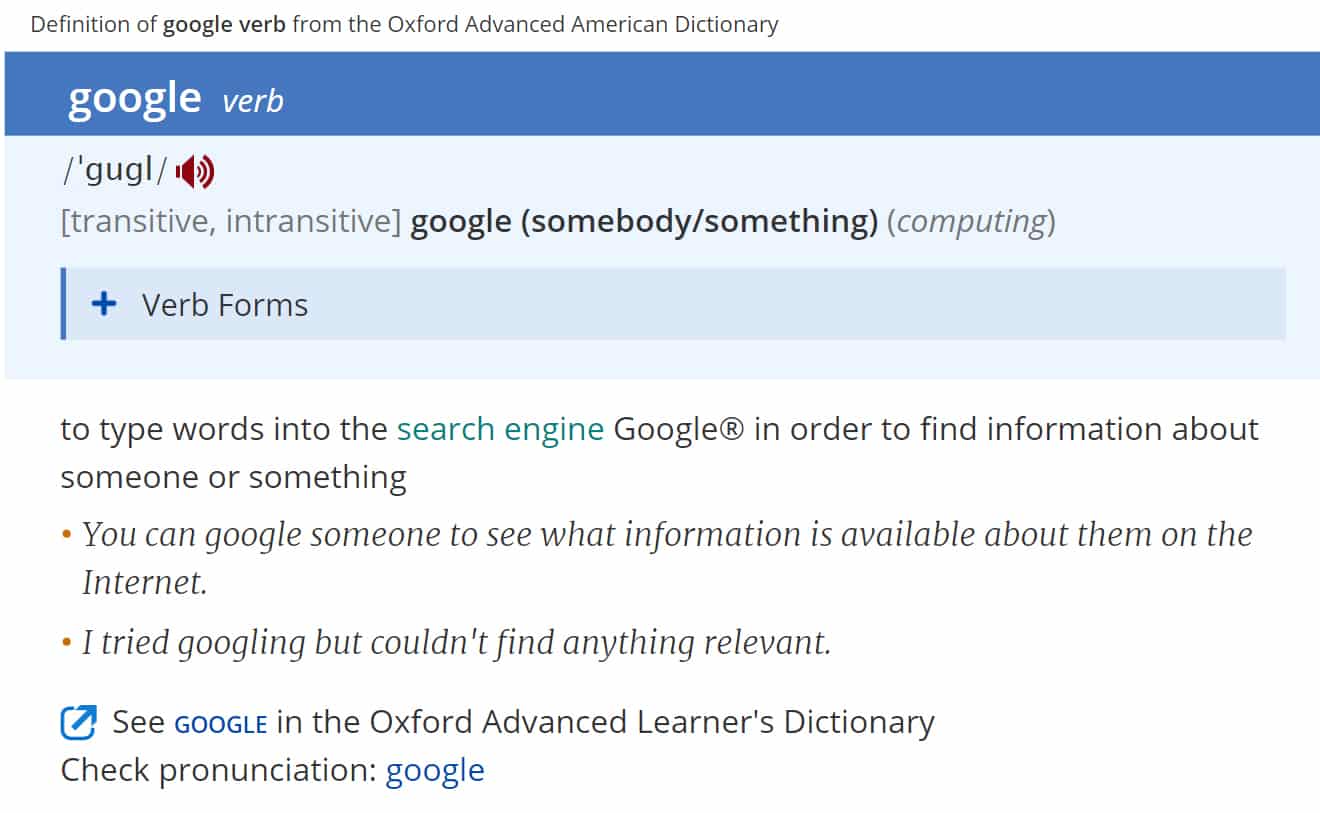
Task: Click the italic "verb" part-of-speech label
Action: 253,101
